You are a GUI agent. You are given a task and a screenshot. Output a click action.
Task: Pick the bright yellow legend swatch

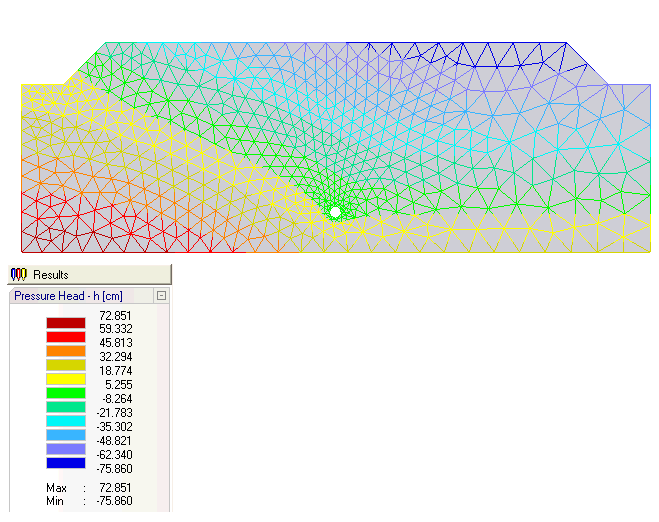point(66,379)
